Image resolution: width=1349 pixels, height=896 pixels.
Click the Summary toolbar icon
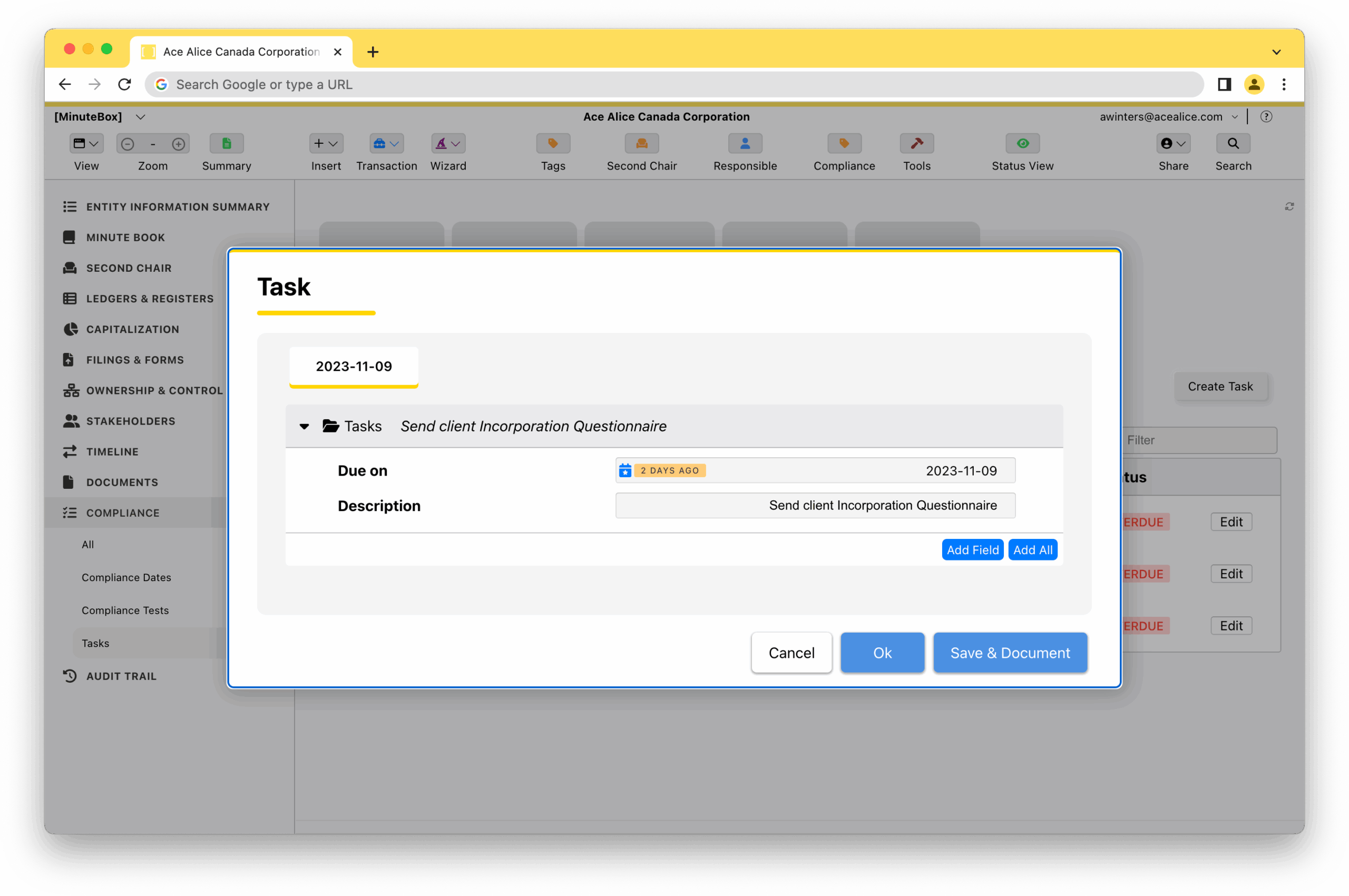[227, 143]
